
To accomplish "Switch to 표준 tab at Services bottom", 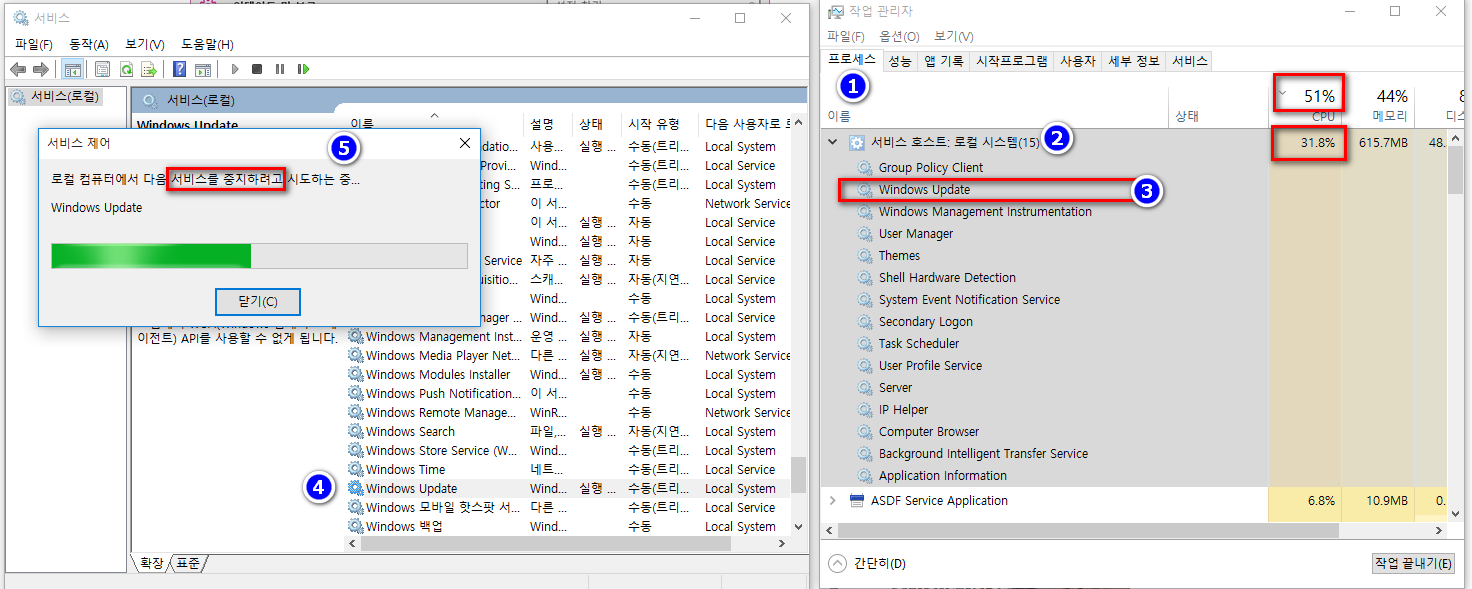I will (x=187, y=564).
